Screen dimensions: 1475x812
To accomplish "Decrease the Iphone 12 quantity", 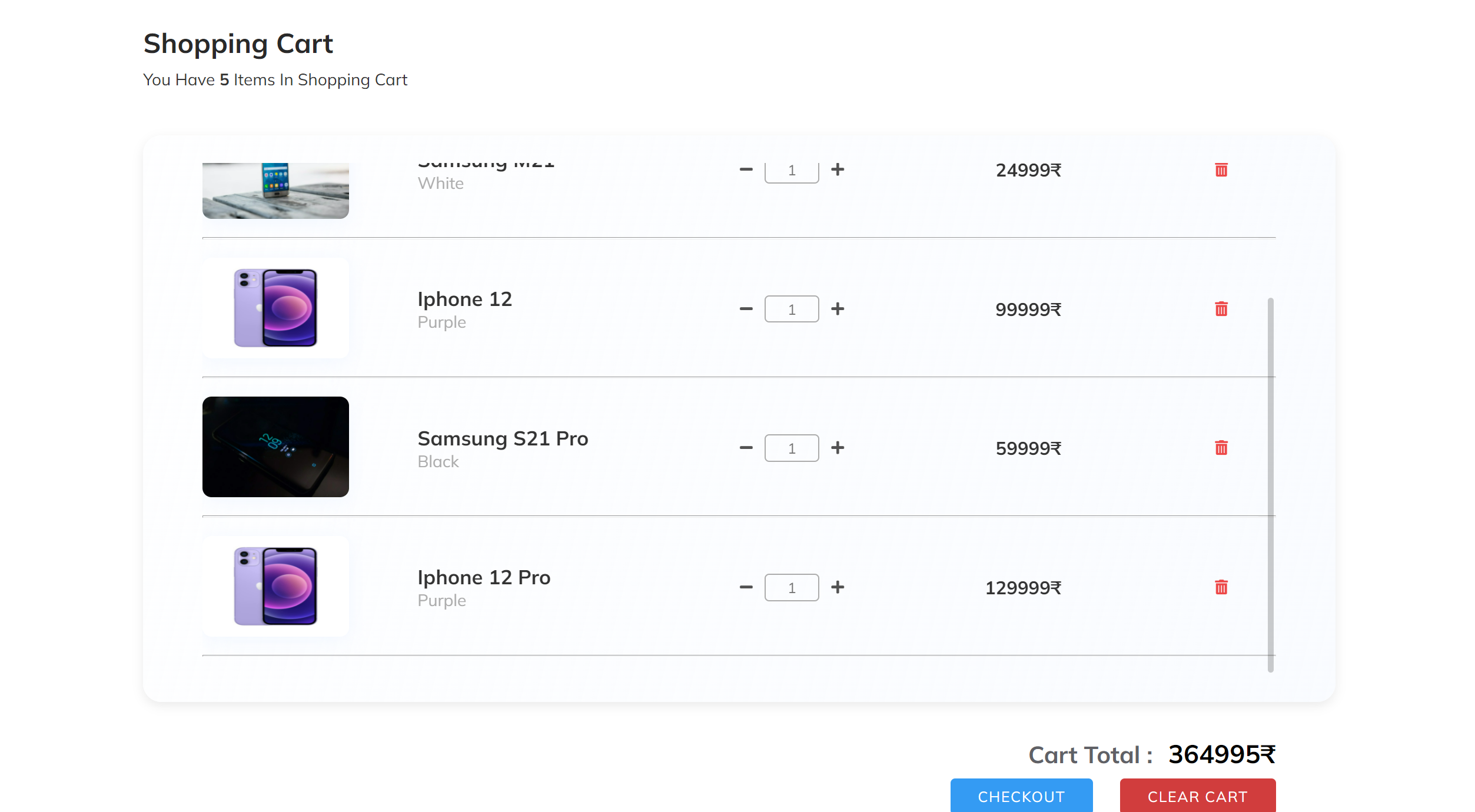I will [746, 308].
